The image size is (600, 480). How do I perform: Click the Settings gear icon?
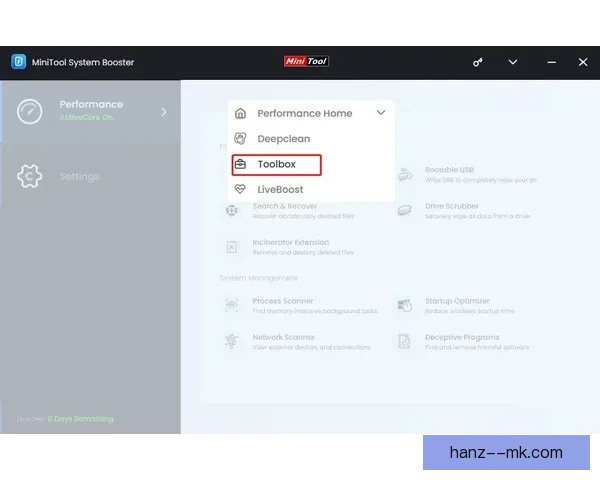(x=29, y=176)
